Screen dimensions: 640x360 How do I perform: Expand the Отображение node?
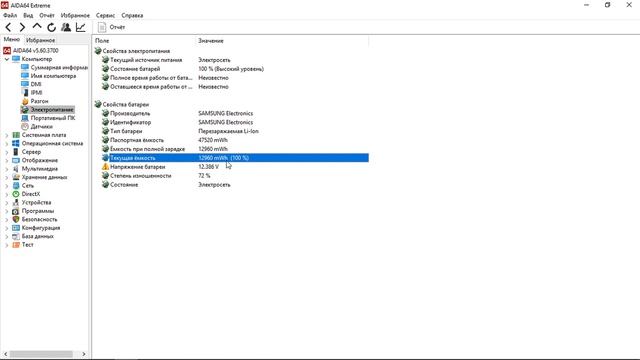pyautogui.click(x=7, y=160)
